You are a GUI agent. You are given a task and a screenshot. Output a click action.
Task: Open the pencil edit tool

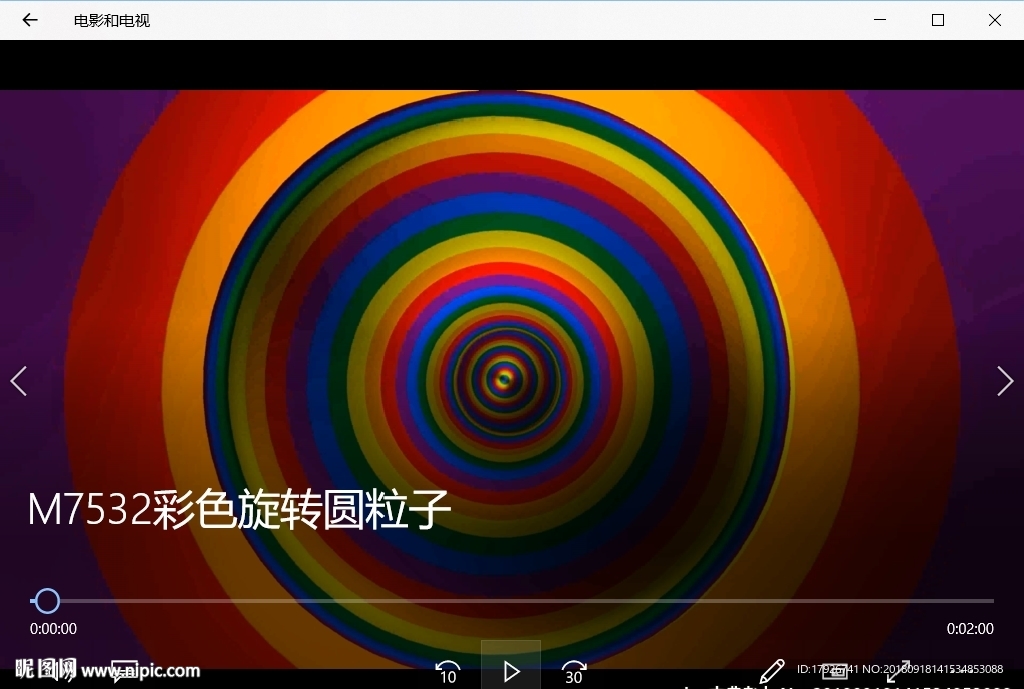tap(772, 671)
